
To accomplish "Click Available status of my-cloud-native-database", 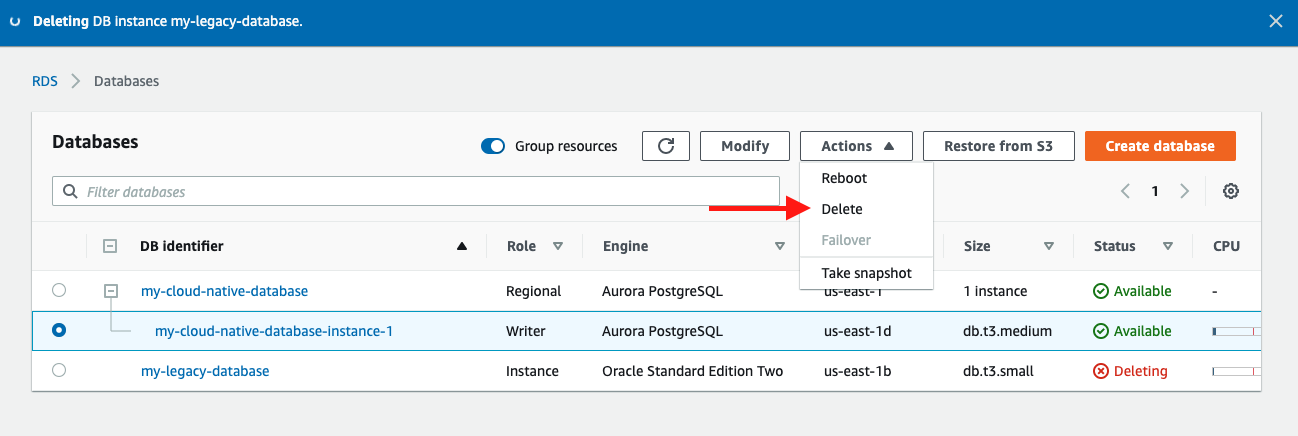I will point(1132,291).
